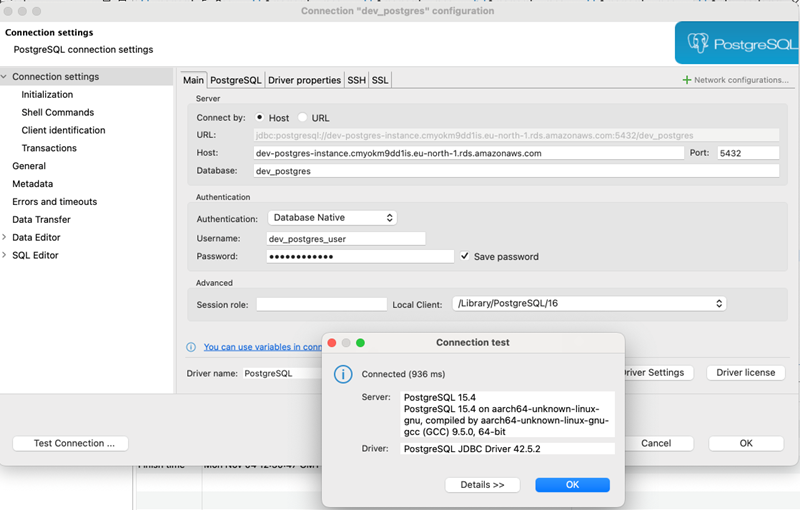The height and width of the screenshot is (510, 800).
Task: Select Client identification in the tree
Action: 63,130
